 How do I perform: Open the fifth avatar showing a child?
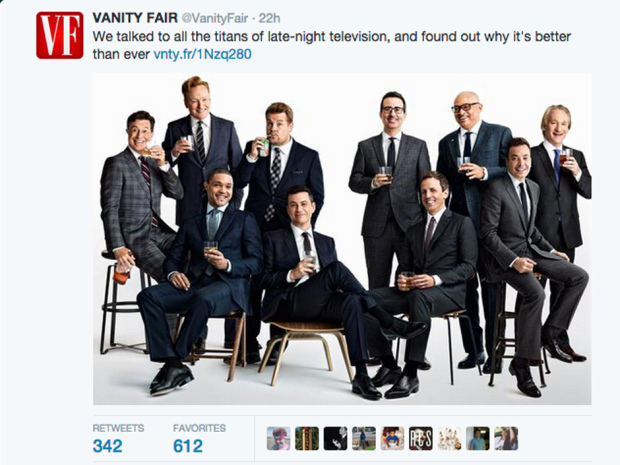(x=393, y=438)
